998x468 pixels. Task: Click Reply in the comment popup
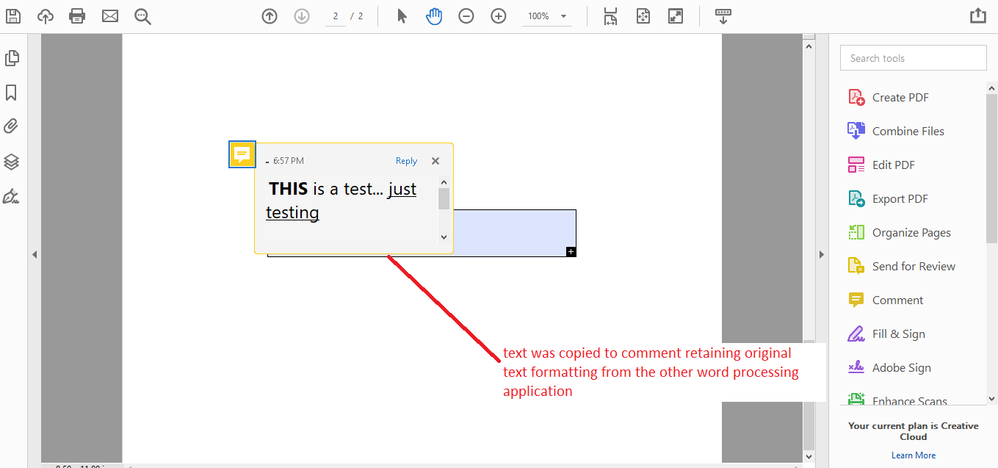click(x=406, y=161)
